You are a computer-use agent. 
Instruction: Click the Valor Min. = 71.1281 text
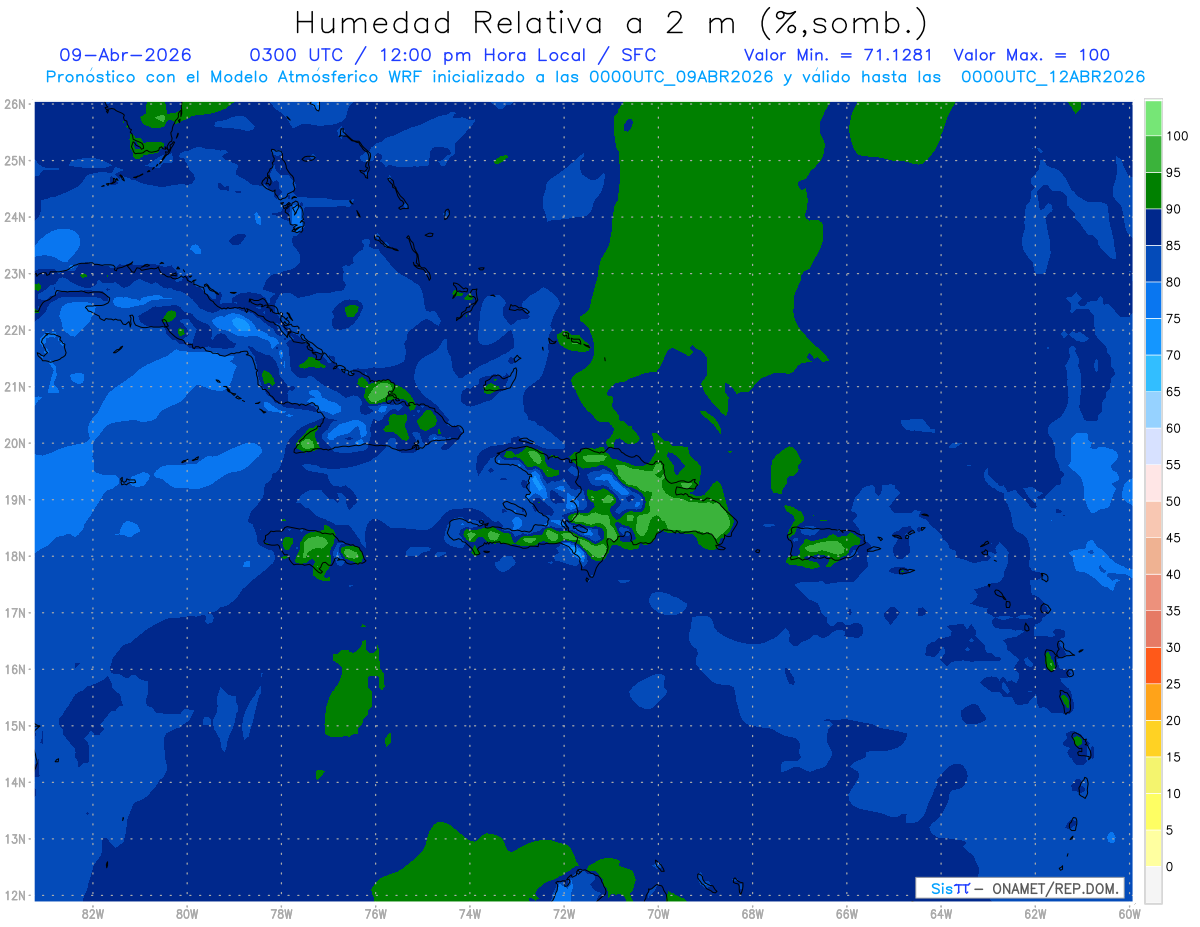tap(838, 55)
